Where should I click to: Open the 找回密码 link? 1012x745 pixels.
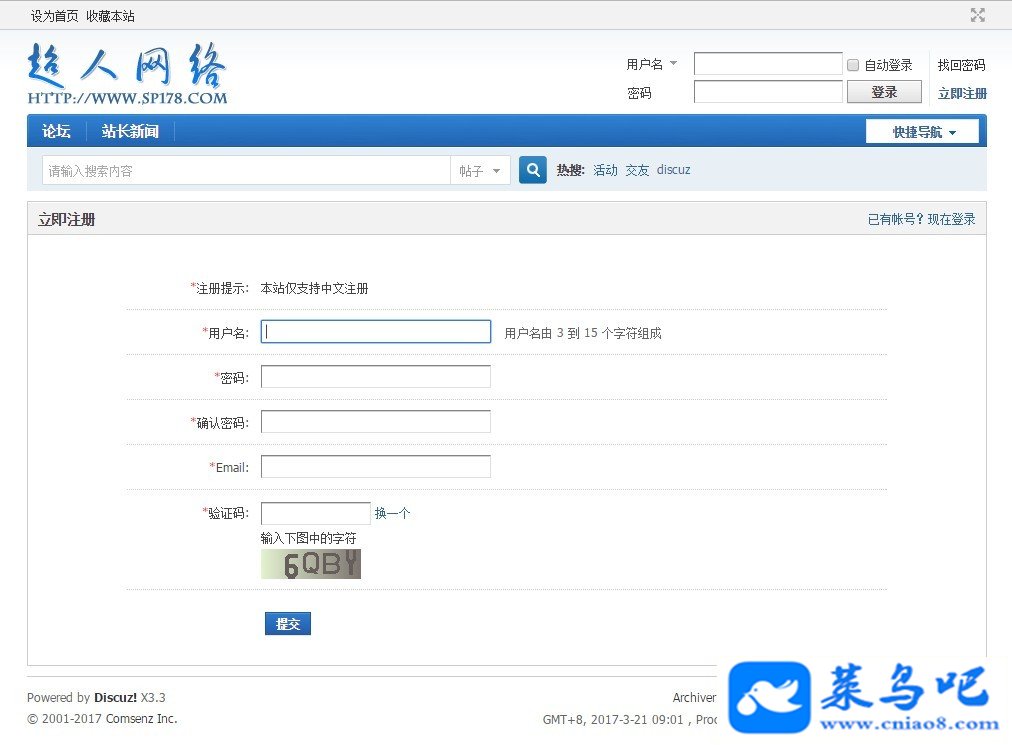961,65
